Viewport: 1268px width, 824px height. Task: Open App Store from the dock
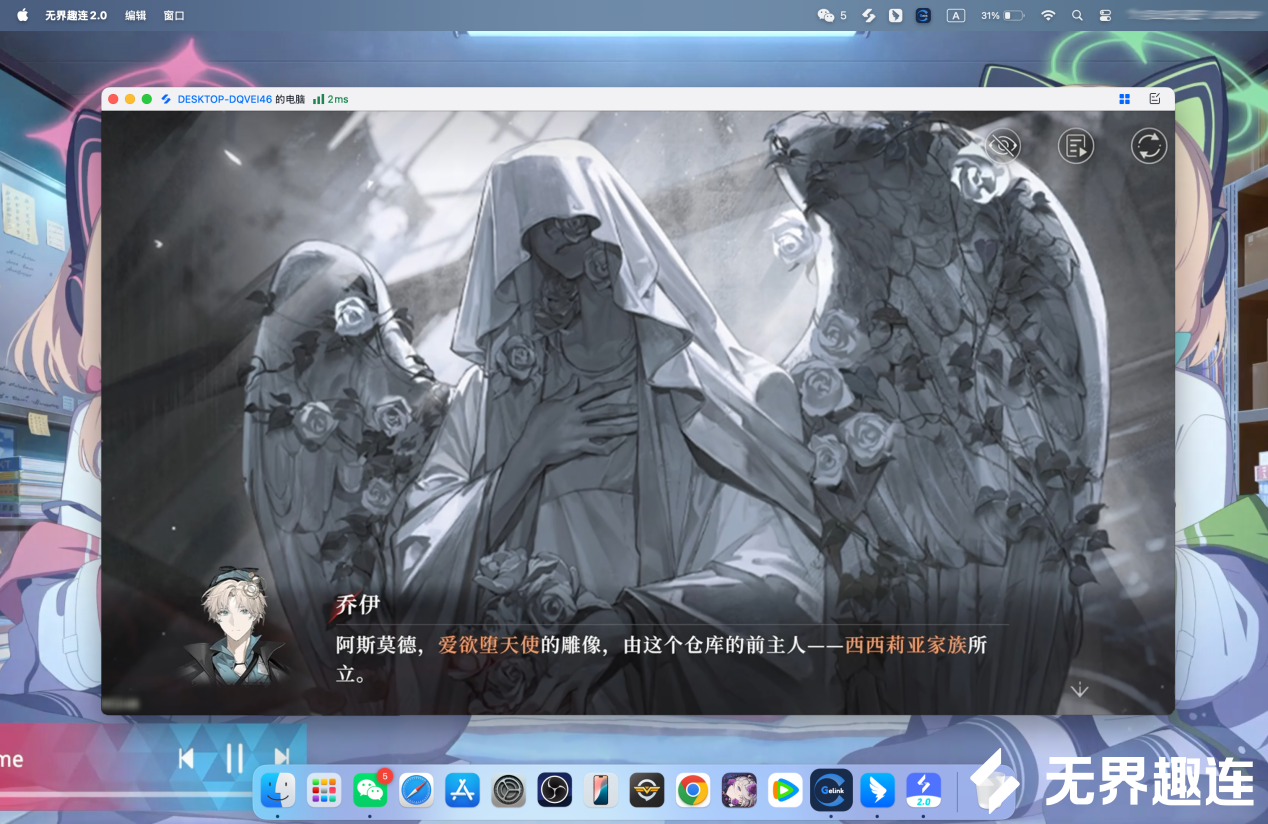(463, 790)
